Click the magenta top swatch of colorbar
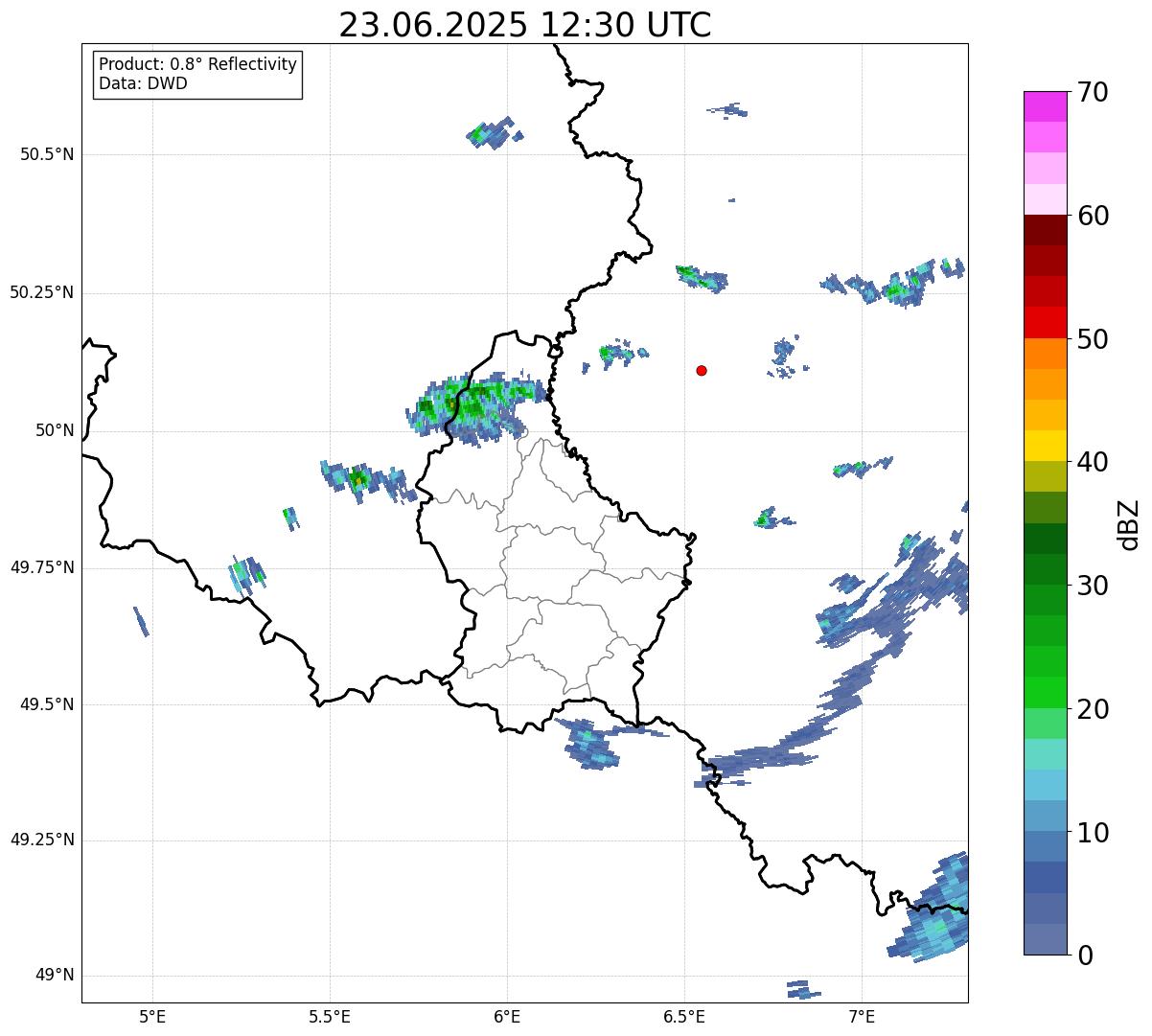Screen dimensions: 1152x1036 click(1046, 106)
